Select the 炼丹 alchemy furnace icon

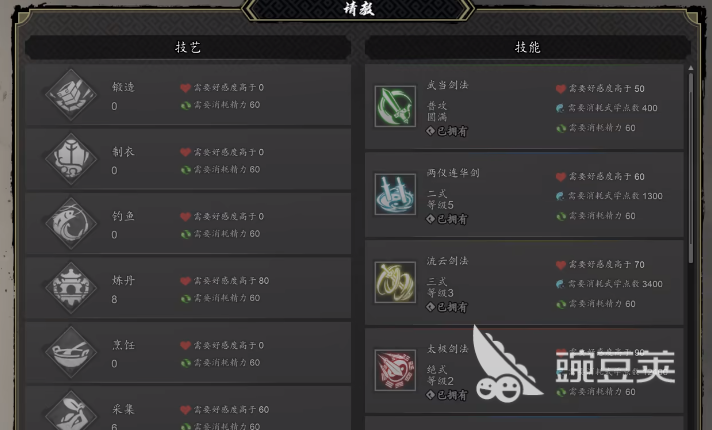[71, 288]
